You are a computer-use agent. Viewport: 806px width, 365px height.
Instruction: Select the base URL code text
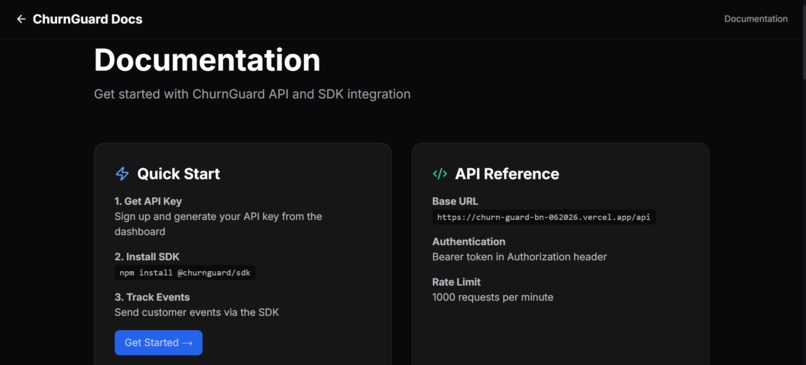click(x=544, y=217)
